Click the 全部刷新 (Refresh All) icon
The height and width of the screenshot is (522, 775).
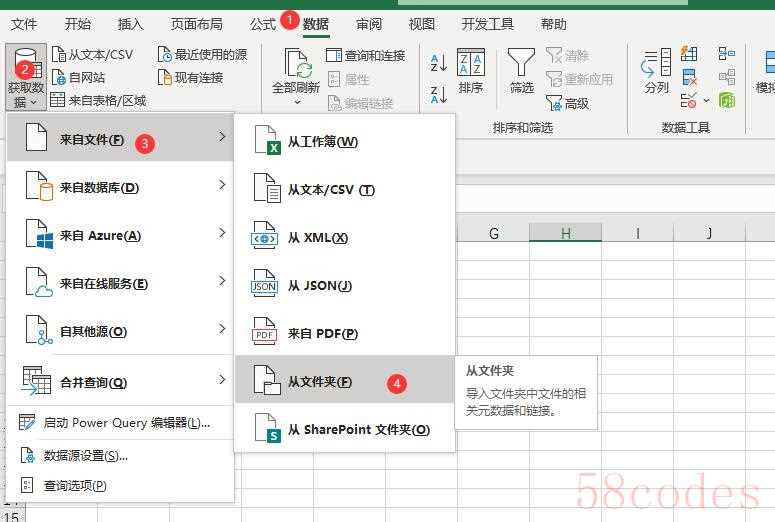tap(297, 63)
